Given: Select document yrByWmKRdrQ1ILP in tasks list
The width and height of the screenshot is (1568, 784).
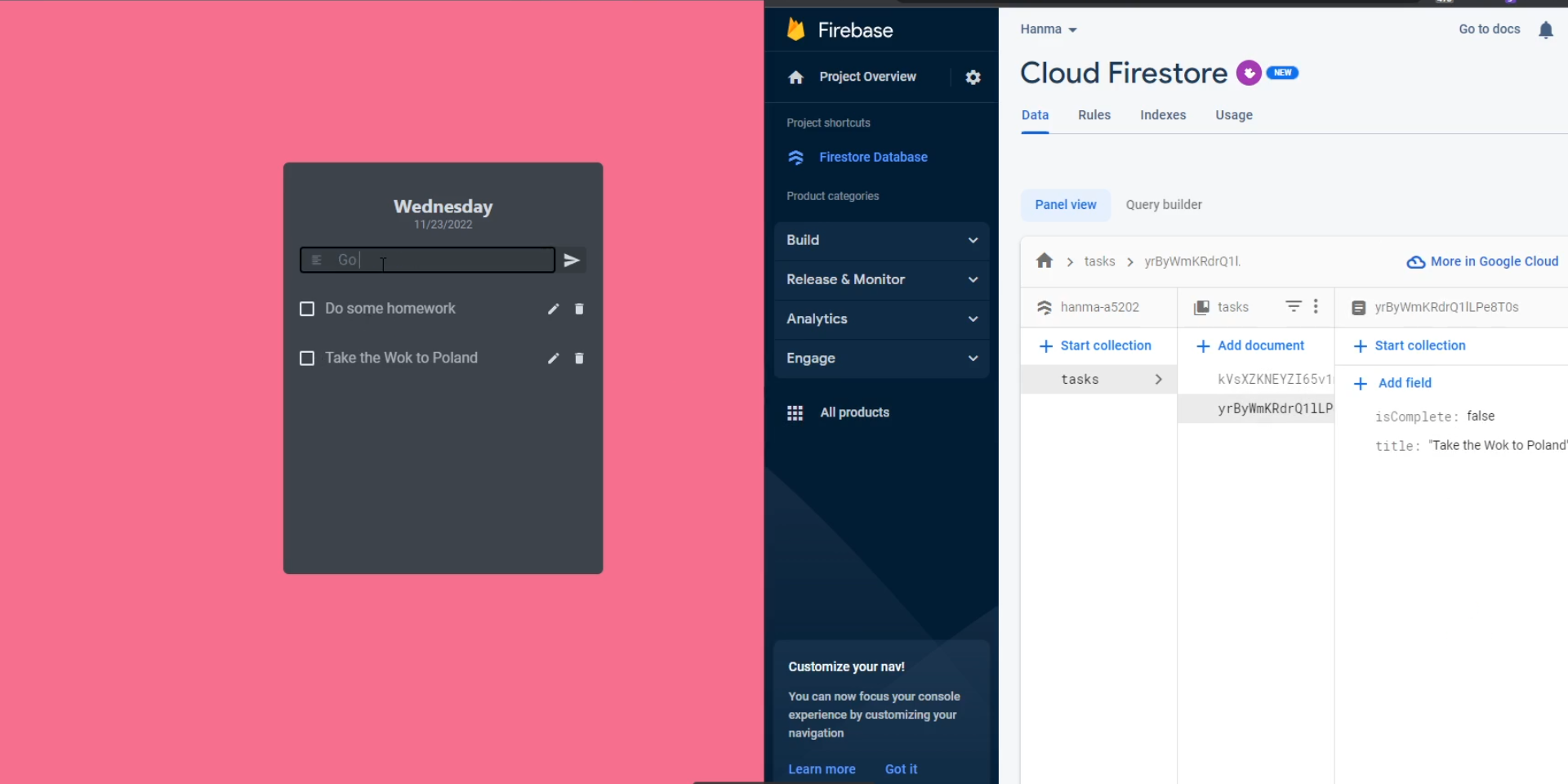Looking at the screenshot, I should (x=1256, y=408).
